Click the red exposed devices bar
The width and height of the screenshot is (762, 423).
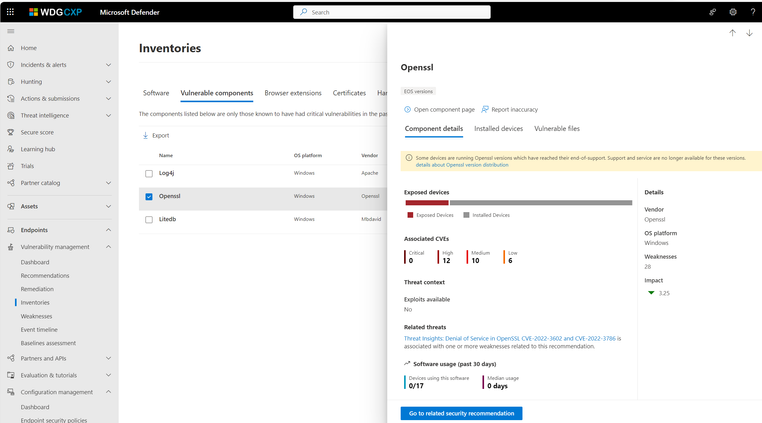click(x=427, y=203)
